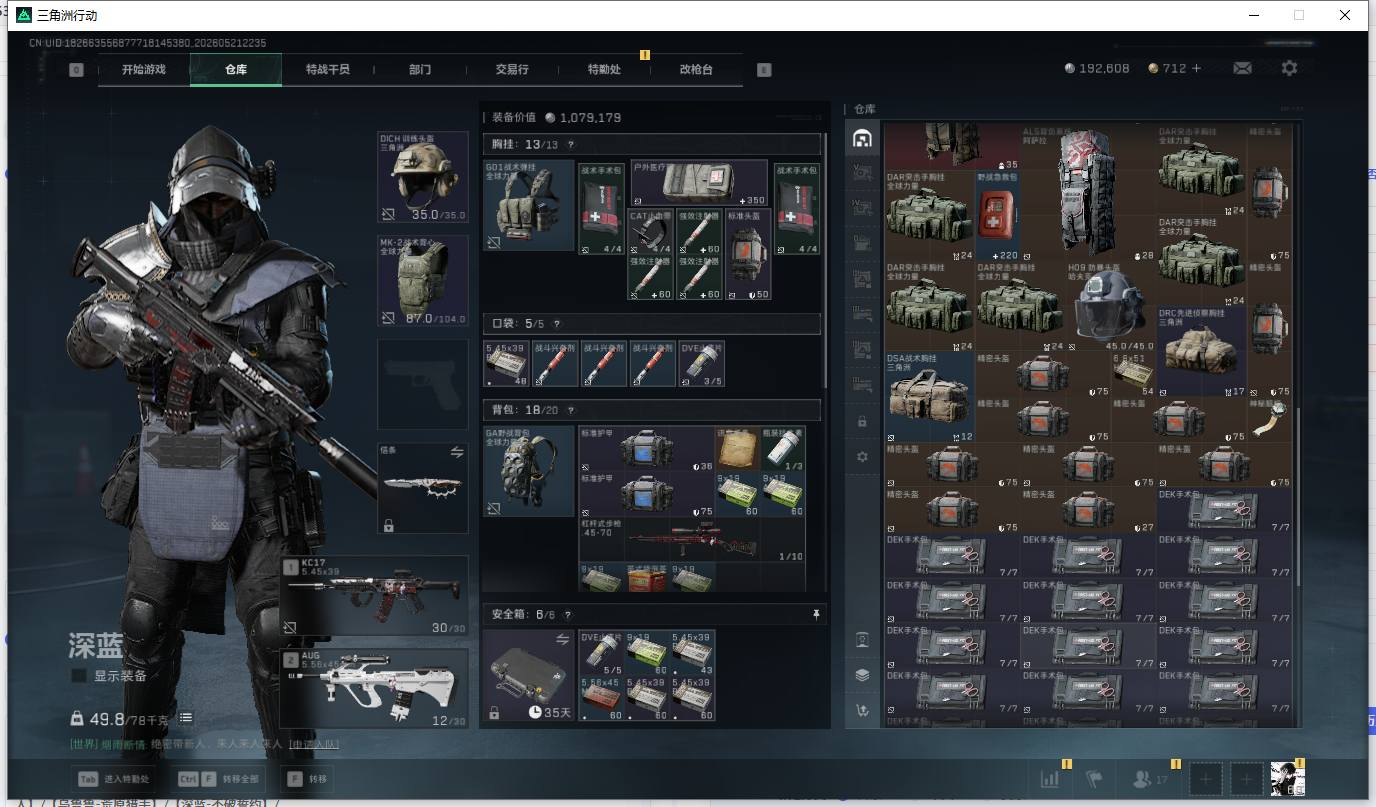The image size is (1376, 807).
Task: Select the 仓库 tab
Action: point(235,70)
